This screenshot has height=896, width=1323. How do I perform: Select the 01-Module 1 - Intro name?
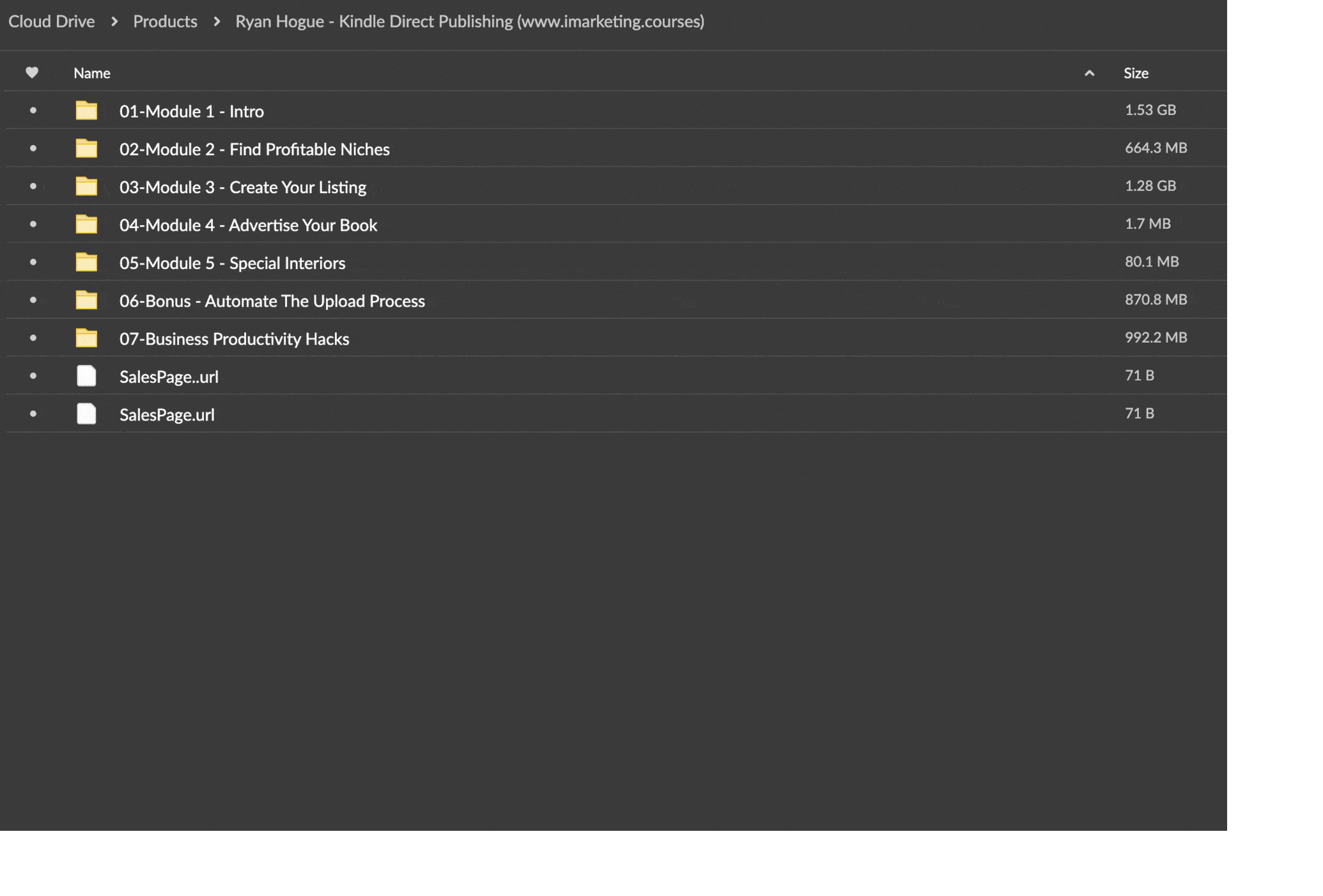[192, 111]
